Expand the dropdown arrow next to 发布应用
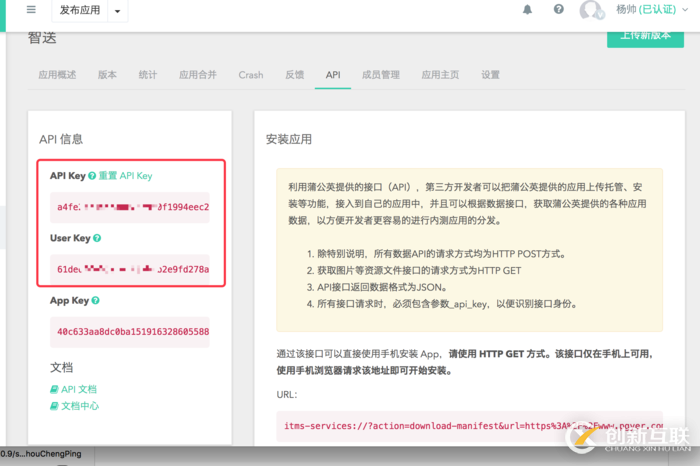This screenshot has width=700, height=466. coord(118,11)
